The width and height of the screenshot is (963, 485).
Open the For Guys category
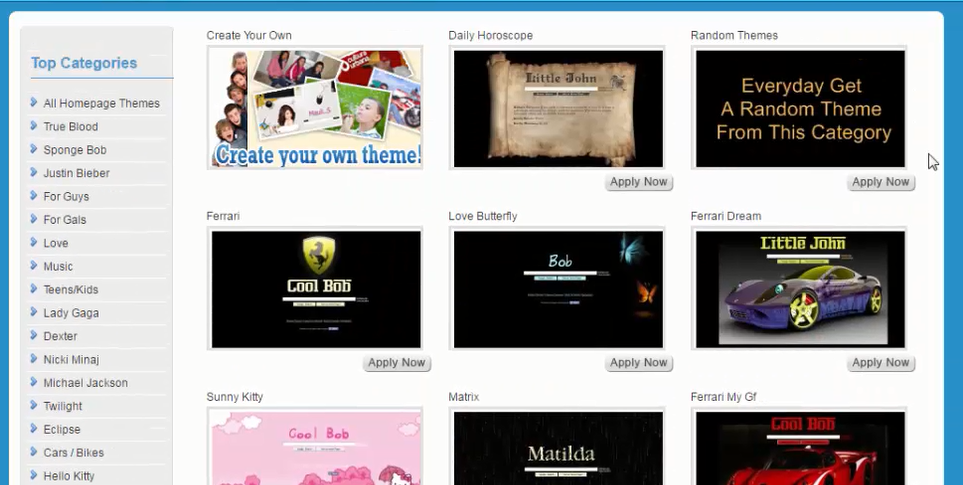pyautogui.click(x=66, y=196)
